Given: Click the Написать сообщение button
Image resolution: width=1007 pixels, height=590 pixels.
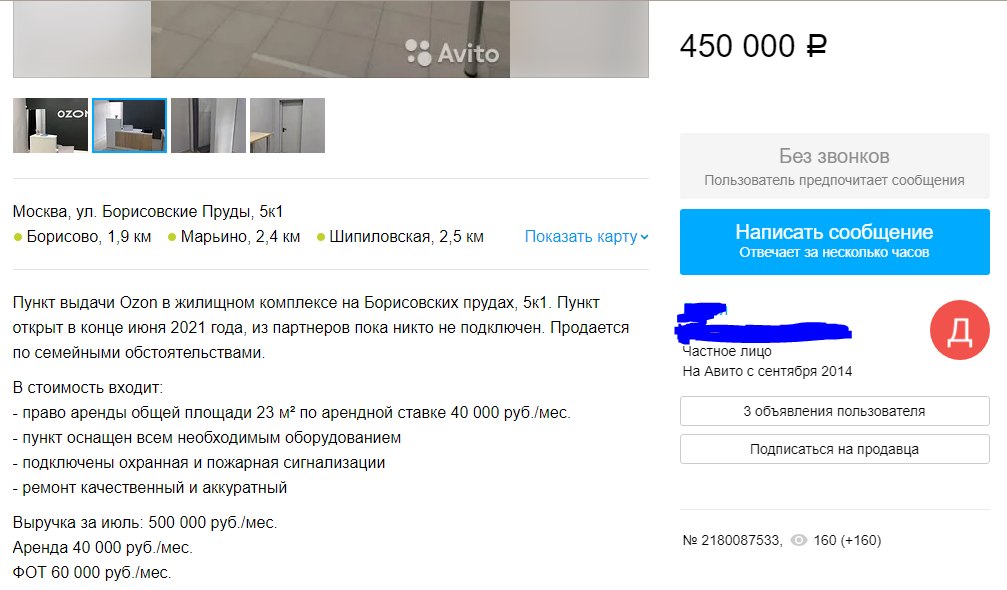Looking at the screenshot, I should point(834,242).
